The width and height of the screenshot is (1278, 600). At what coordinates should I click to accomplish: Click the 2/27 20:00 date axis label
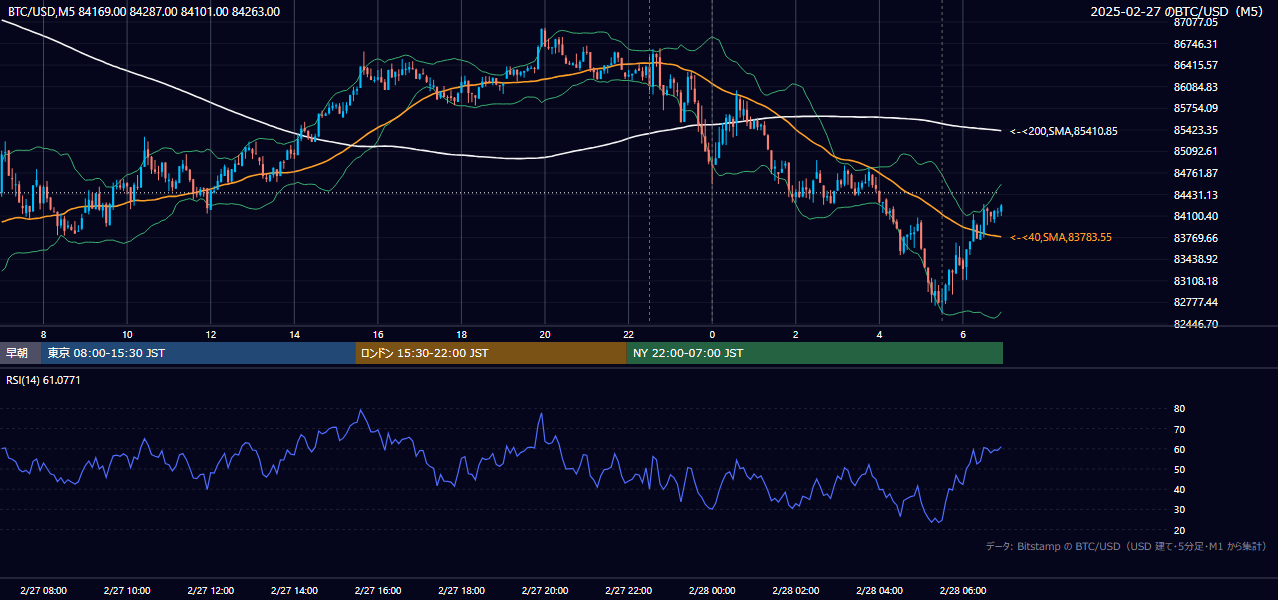(x=545, y=590)
